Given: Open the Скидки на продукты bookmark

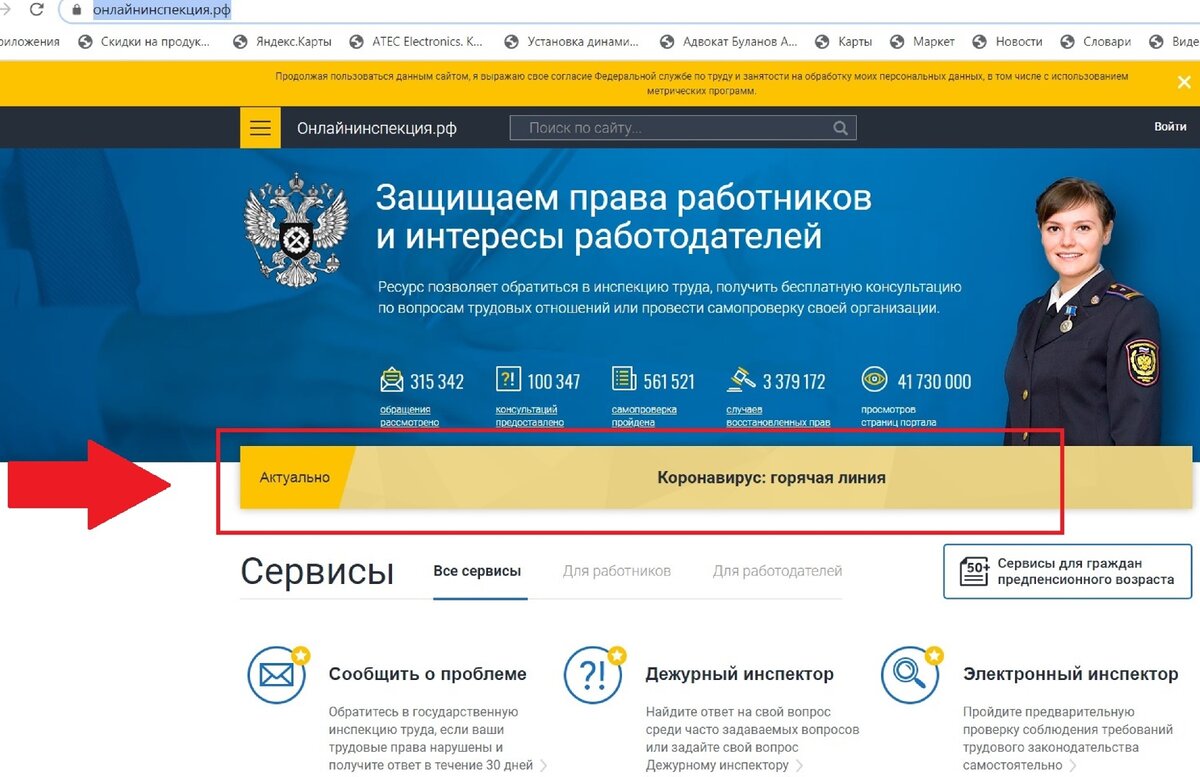Looking at the screenshot, I should (145, 42).
